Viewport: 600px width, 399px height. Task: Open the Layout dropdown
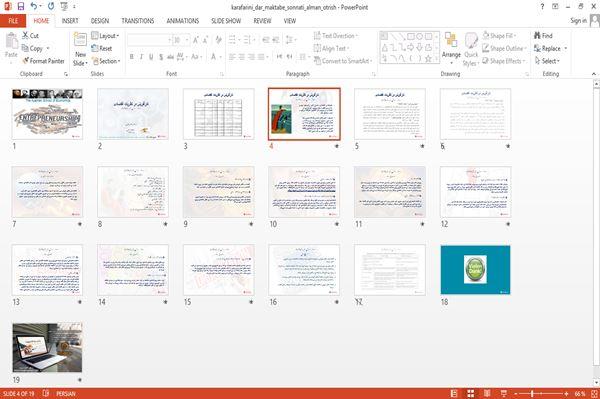(x=105, y=36)
